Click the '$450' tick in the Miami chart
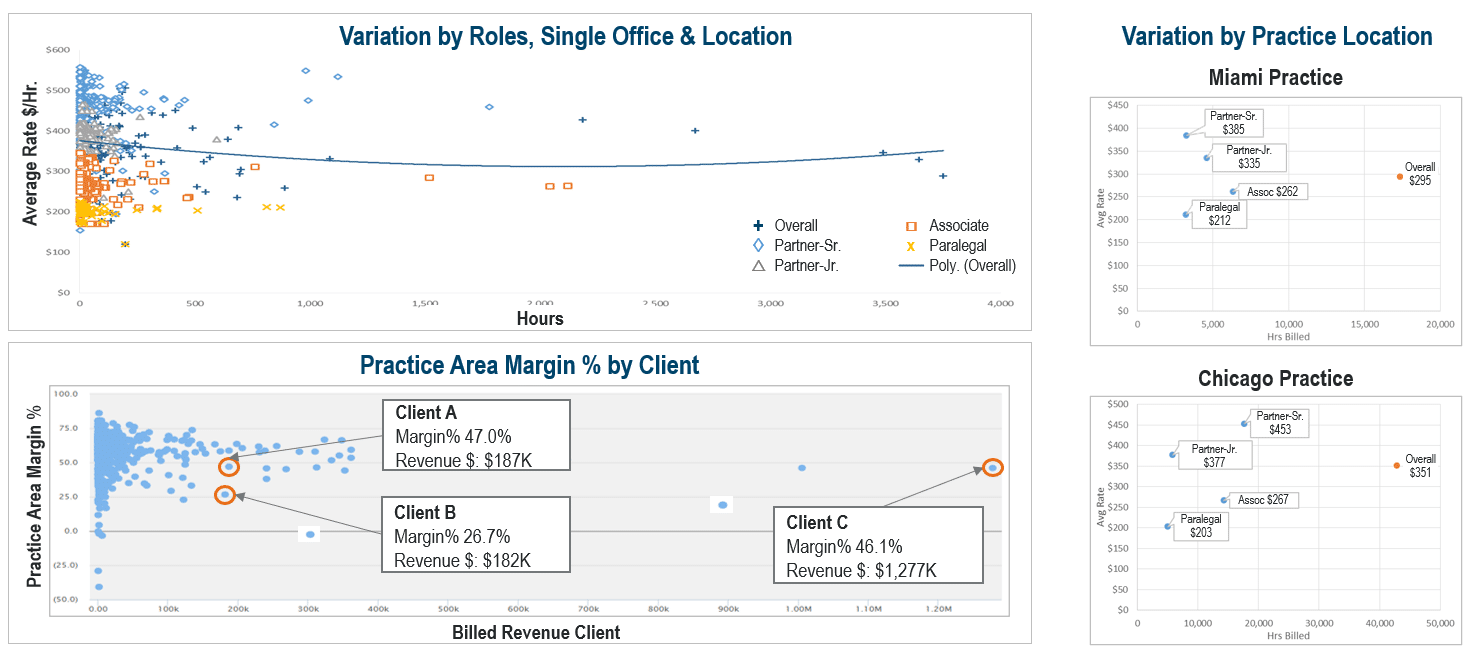This screenshot has width=1477, height=653. [x=1117, y=105]
